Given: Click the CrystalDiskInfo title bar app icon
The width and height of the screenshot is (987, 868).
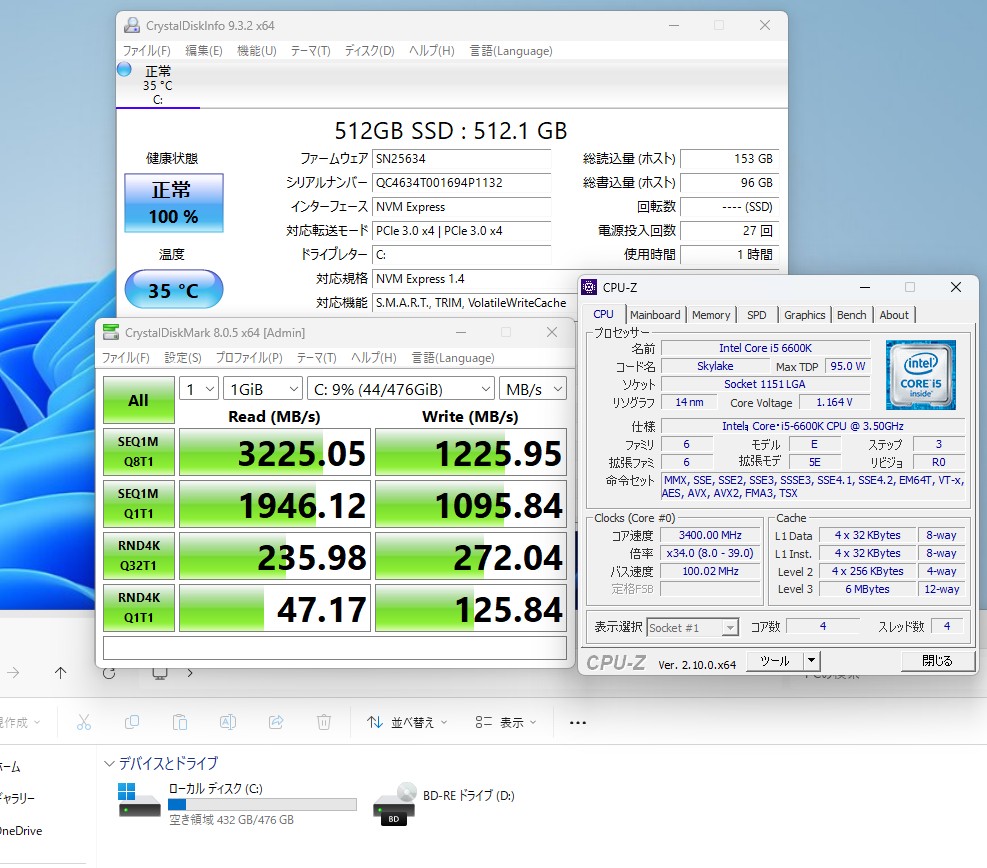Looking at the screenshot, I should pos(132,25).
